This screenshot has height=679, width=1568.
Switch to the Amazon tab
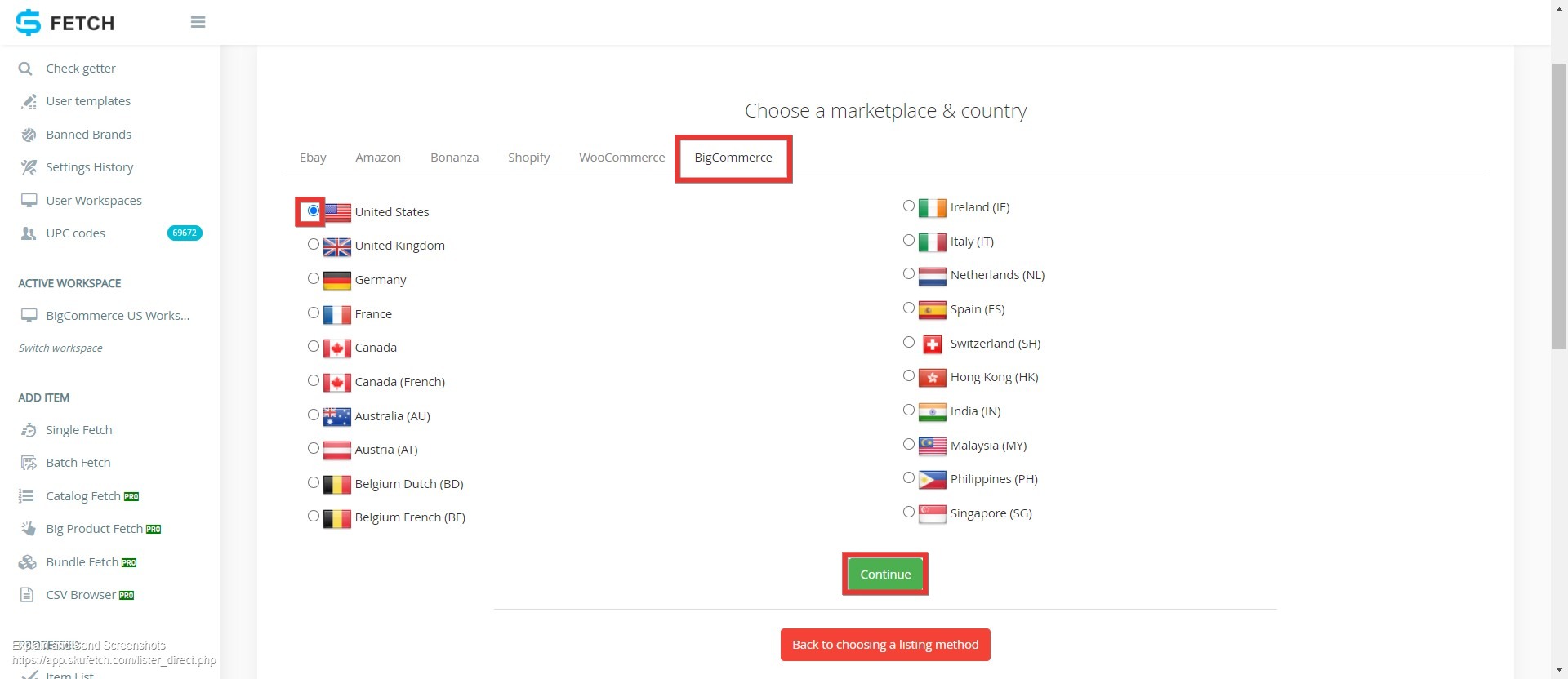coord(378,158)
